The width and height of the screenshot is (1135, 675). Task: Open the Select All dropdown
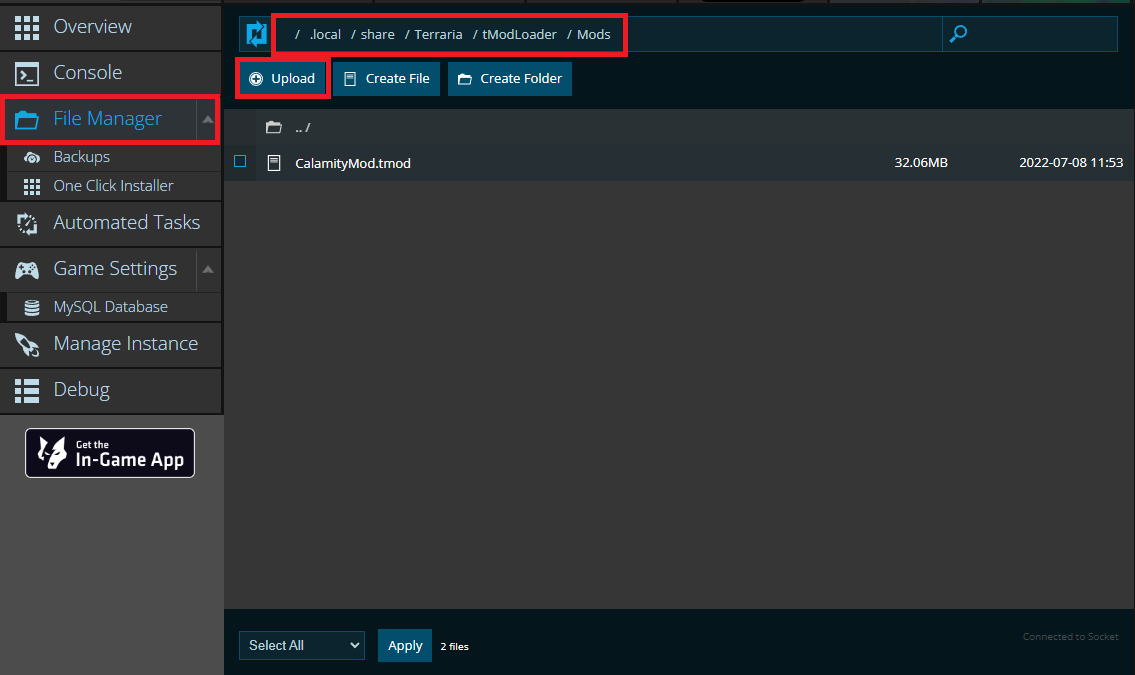tap(302, 646)
